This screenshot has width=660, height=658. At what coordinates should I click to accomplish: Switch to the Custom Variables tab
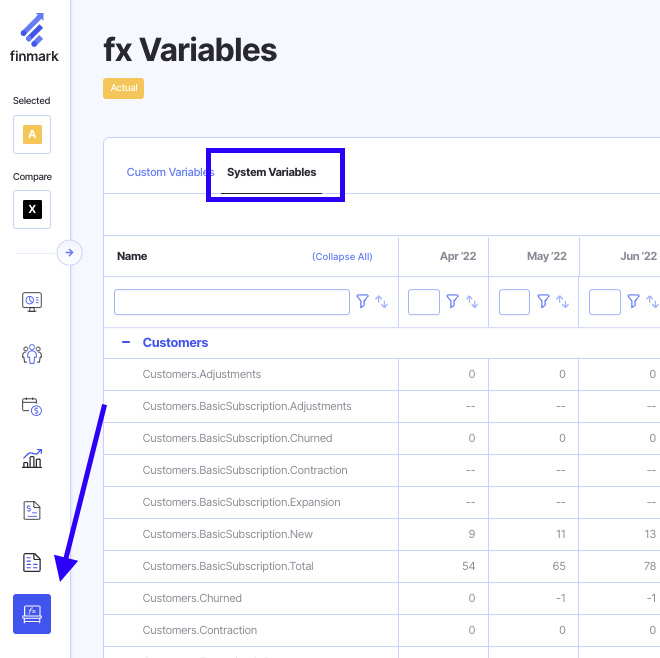click(x=168, y=172)
